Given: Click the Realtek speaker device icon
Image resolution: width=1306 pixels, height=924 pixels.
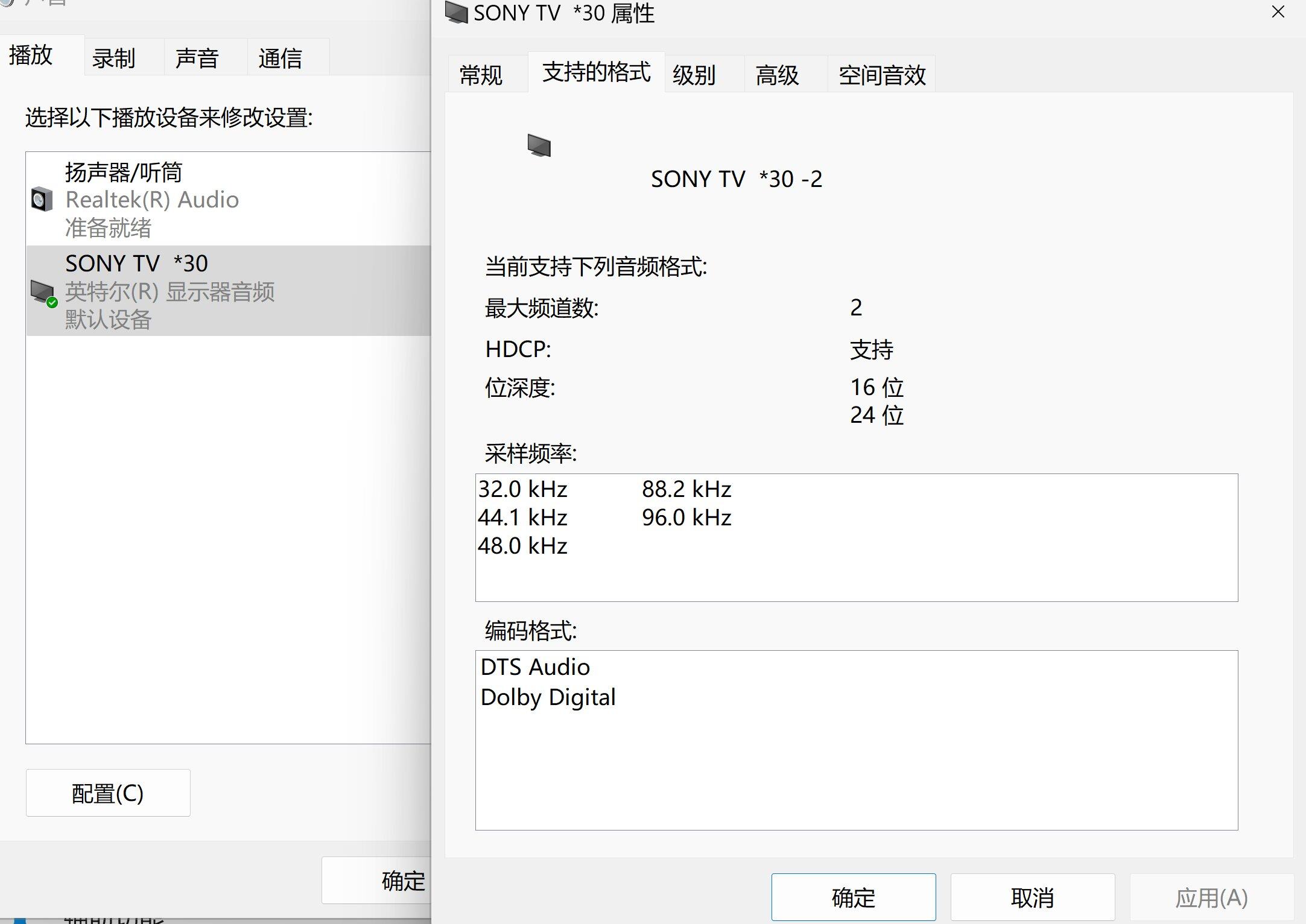Looking at the screenshot, I should point(42,200).
